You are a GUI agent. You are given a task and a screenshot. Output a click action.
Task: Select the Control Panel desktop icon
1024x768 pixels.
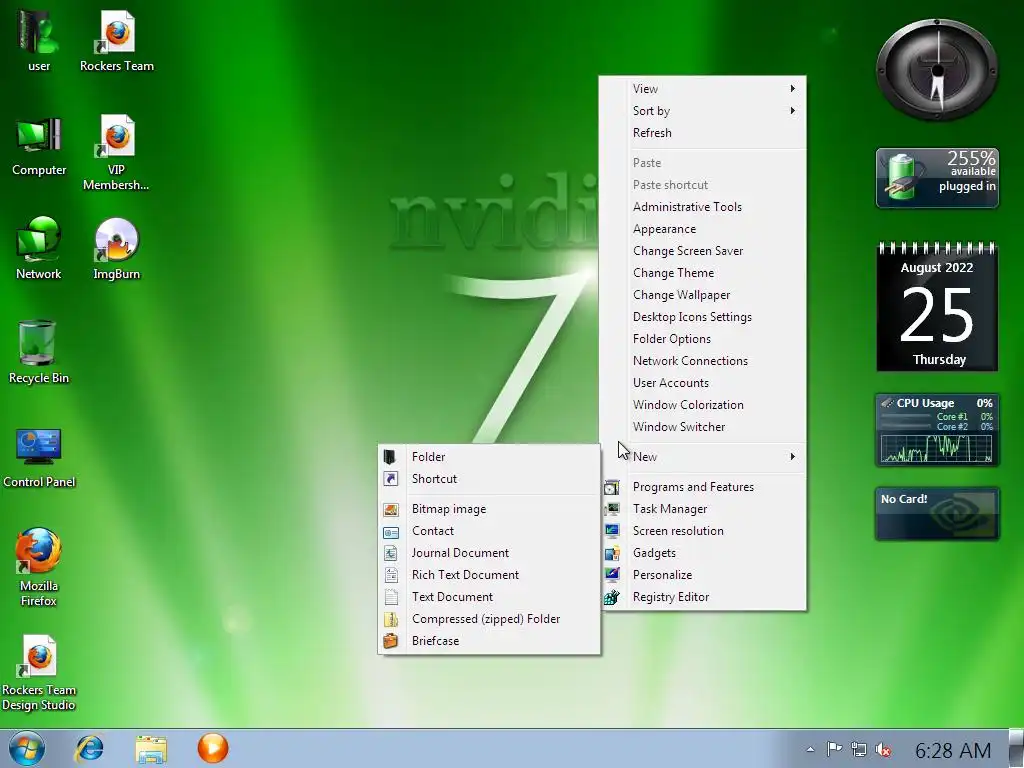pyautogui.click(x=39, y=457)
